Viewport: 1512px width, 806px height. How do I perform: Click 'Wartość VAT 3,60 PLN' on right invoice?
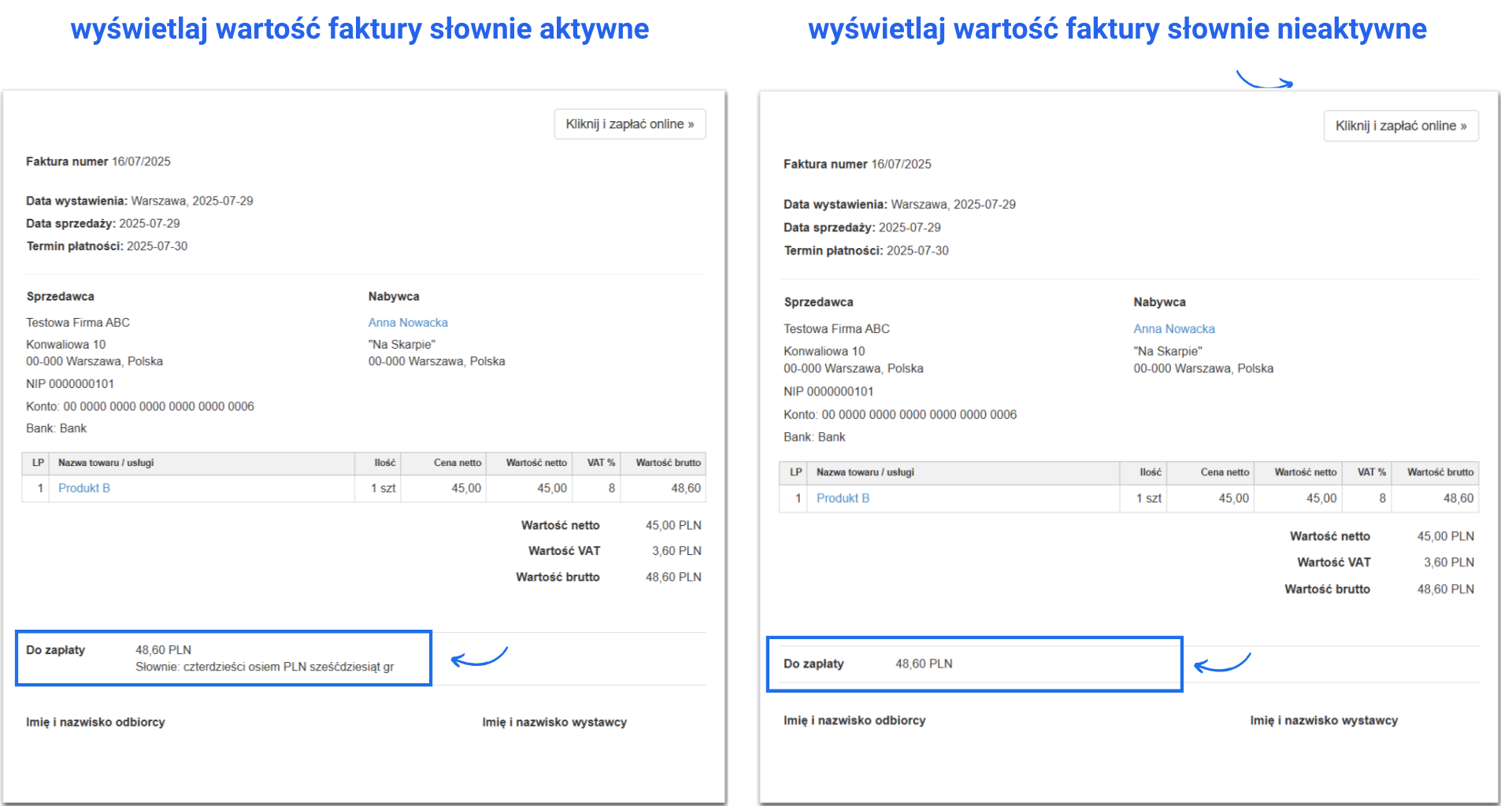1386,562
